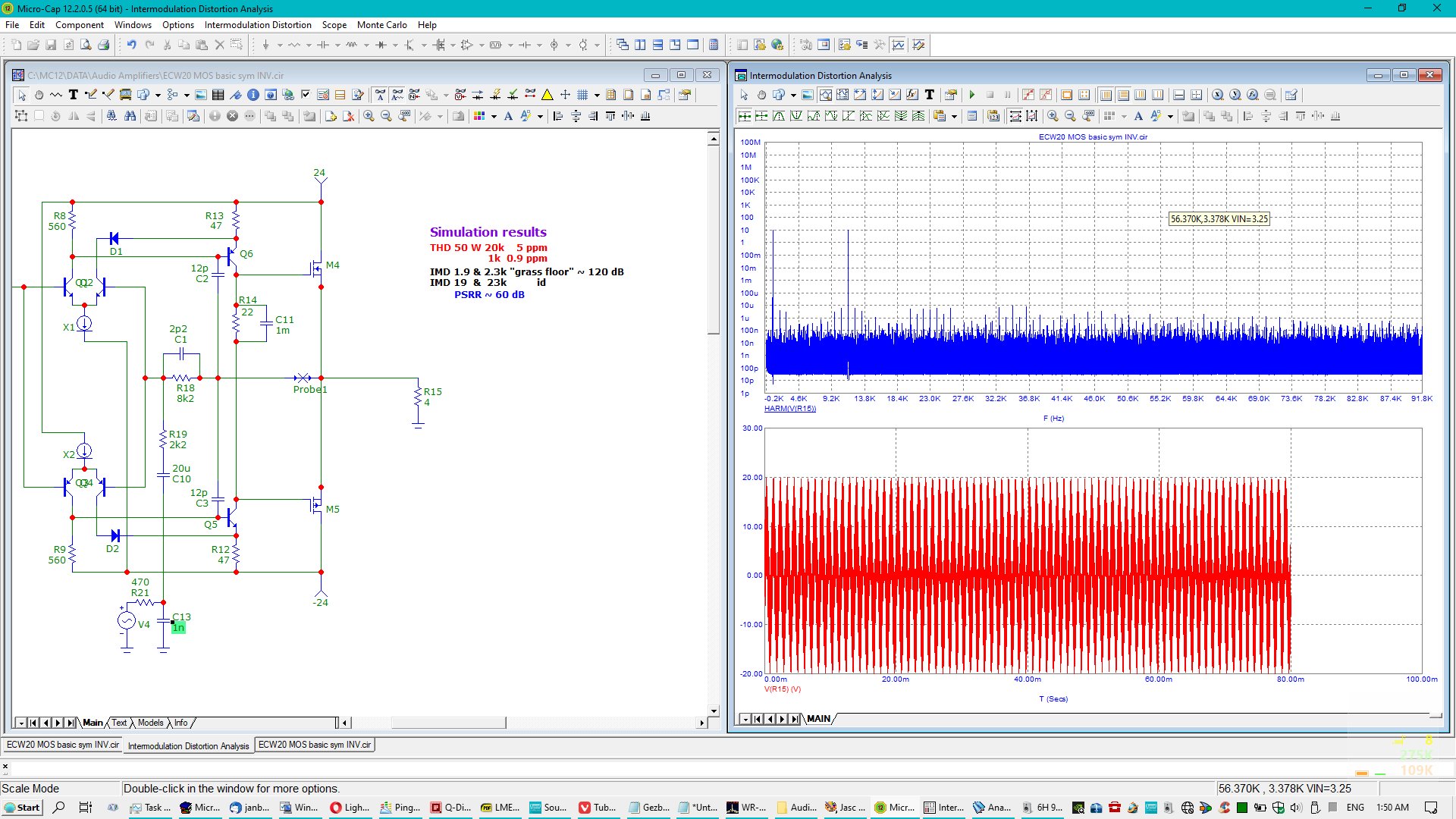
Task: Open the Scope menu
Action: pos(334,24)
